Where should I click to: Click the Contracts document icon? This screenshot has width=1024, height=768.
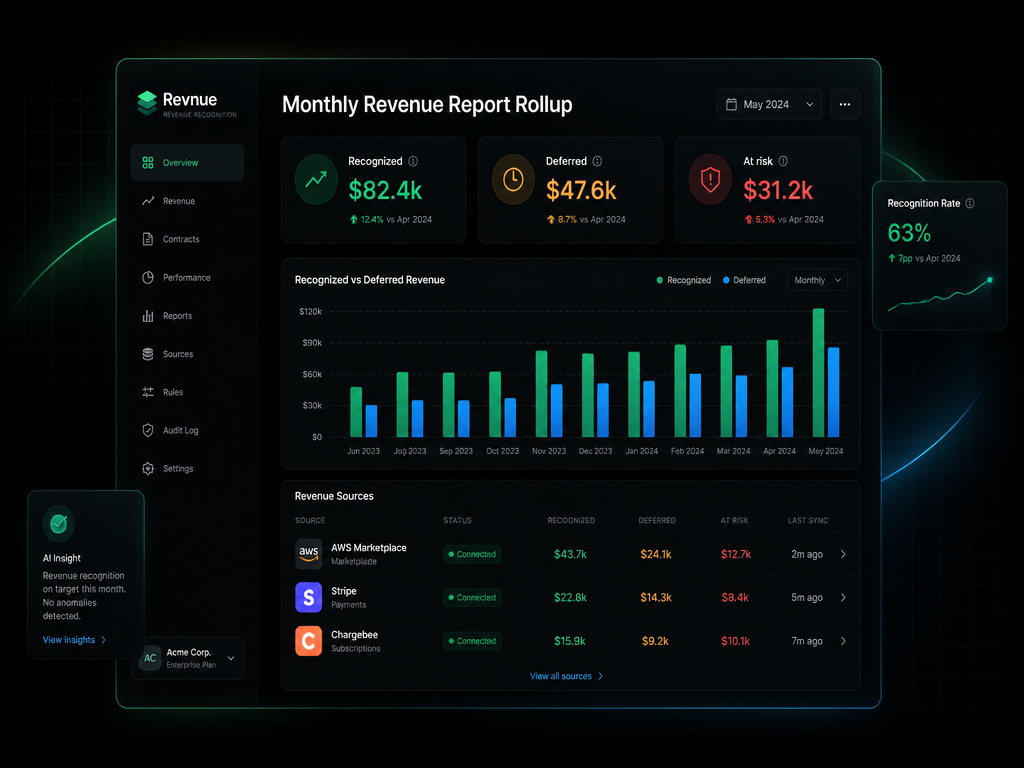tap(148, 239)
